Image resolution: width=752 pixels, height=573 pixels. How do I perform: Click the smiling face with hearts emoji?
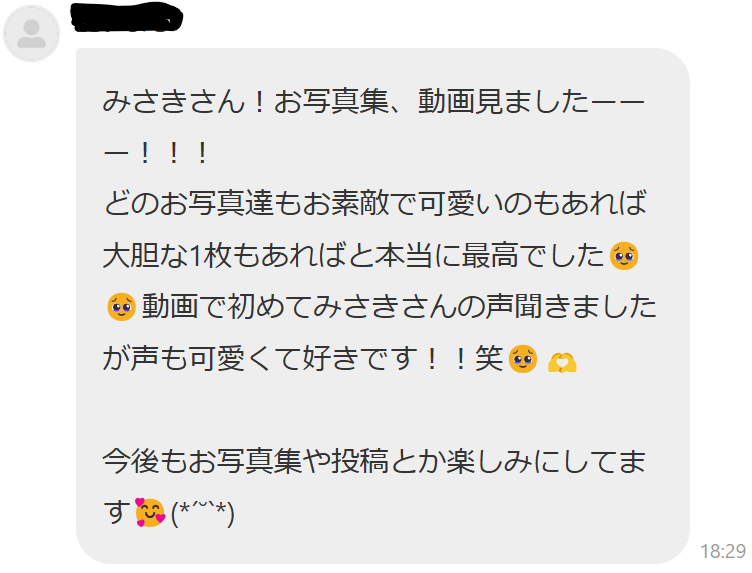pos(150,512)
